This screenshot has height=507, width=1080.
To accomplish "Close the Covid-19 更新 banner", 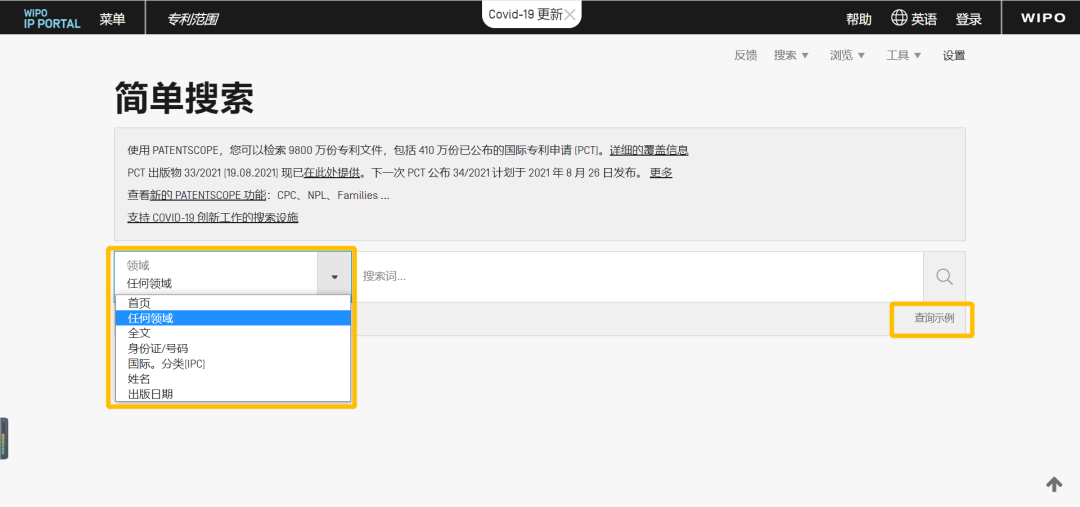I will 570,14.
